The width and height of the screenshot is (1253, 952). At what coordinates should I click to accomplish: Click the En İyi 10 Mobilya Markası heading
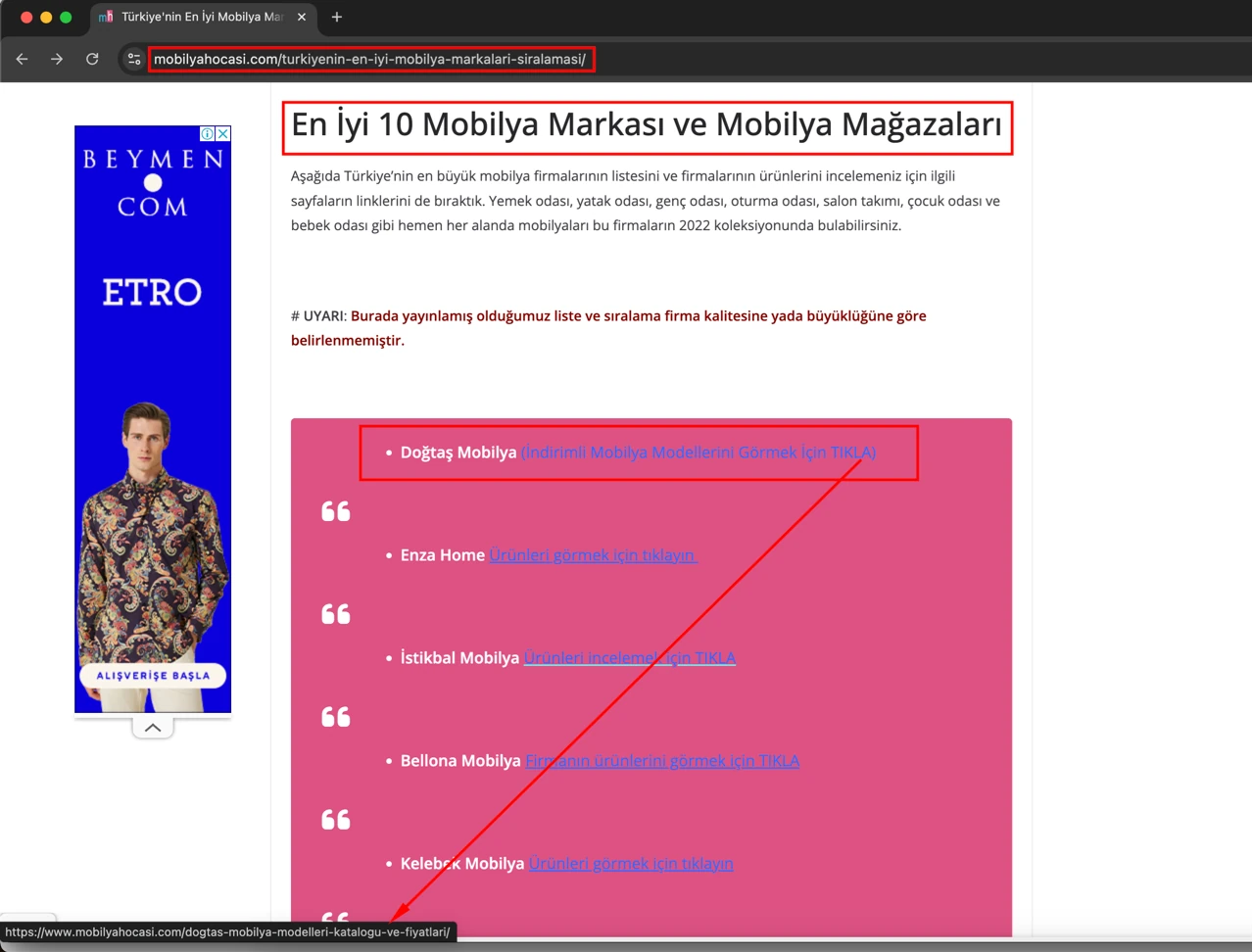coord(647,124)
